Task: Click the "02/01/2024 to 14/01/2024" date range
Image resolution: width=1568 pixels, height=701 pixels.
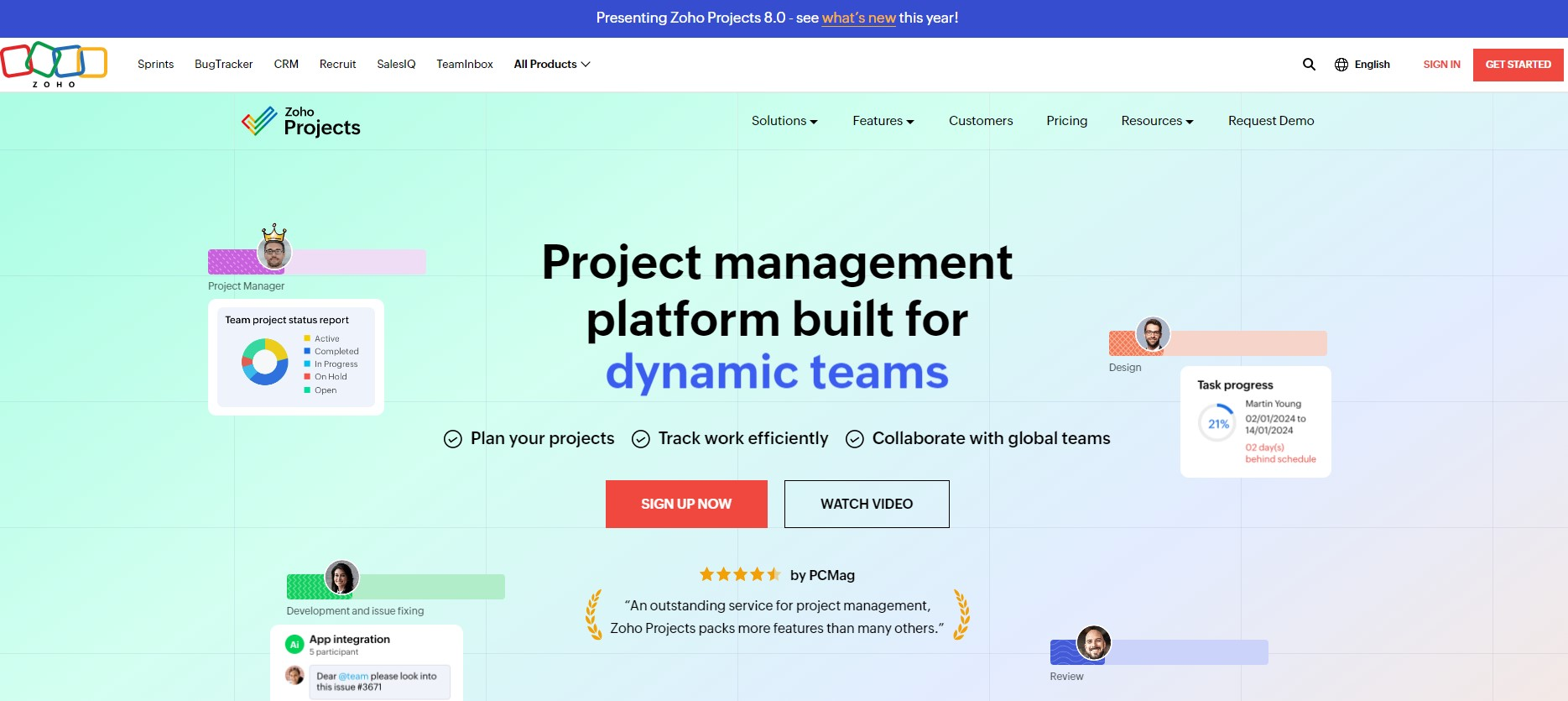Action: point(1275,424)
